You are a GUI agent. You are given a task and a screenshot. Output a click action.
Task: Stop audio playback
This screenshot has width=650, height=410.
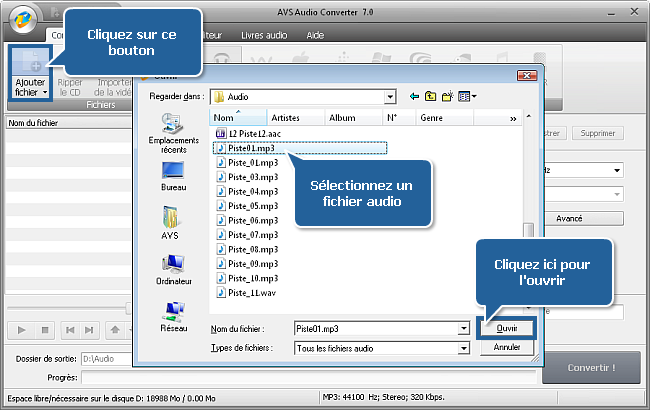pos(45,330)
